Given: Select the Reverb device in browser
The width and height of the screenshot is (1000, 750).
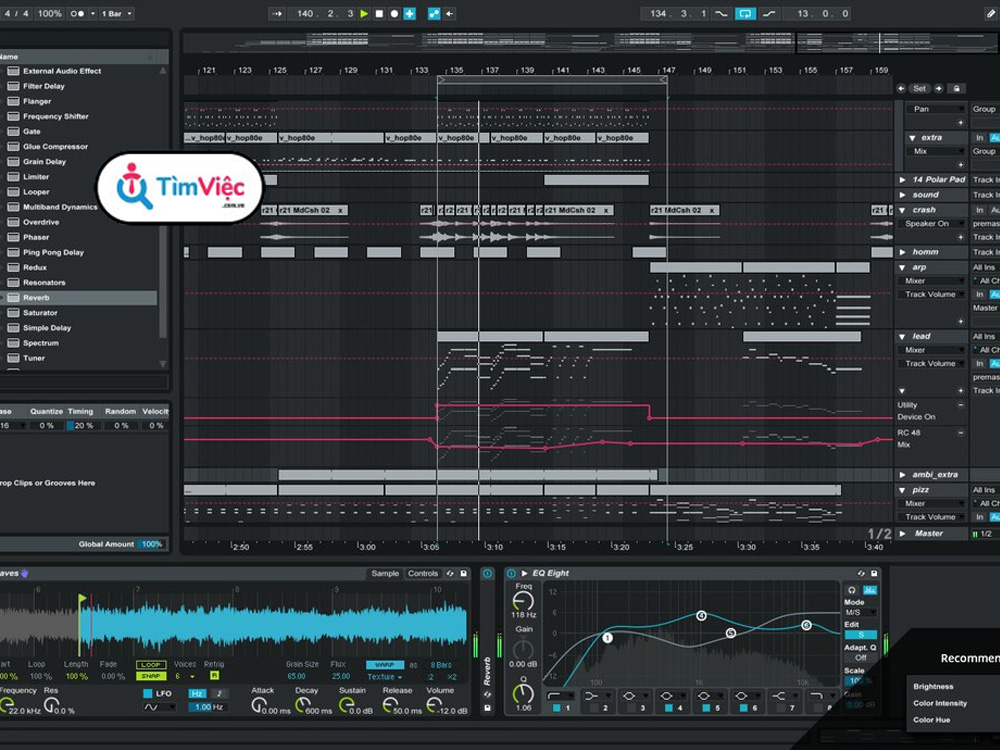Looking at the screenshot, I should tap(36, 298).
